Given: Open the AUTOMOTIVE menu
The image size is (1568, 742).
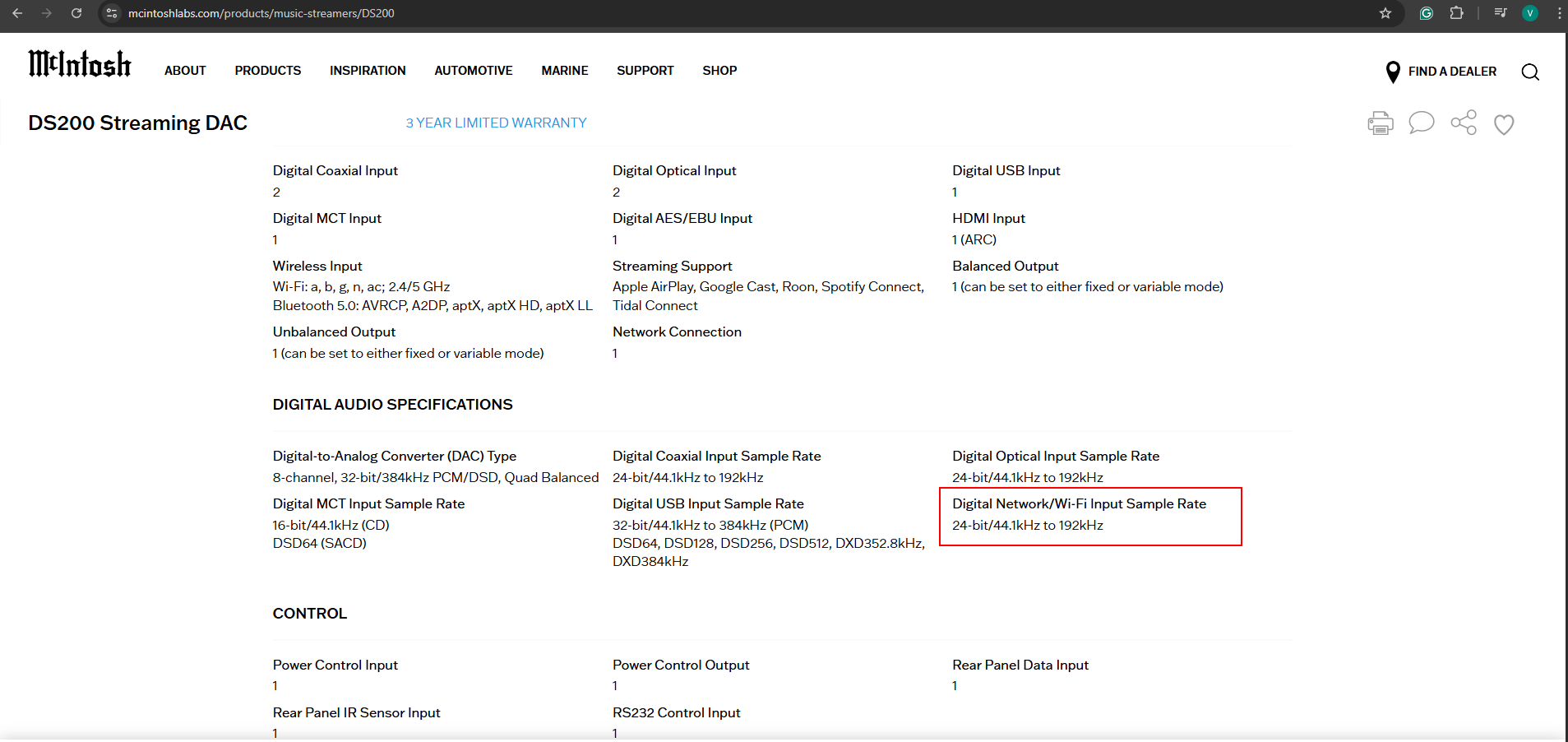Looking at the screenshot, I should 474,71.
